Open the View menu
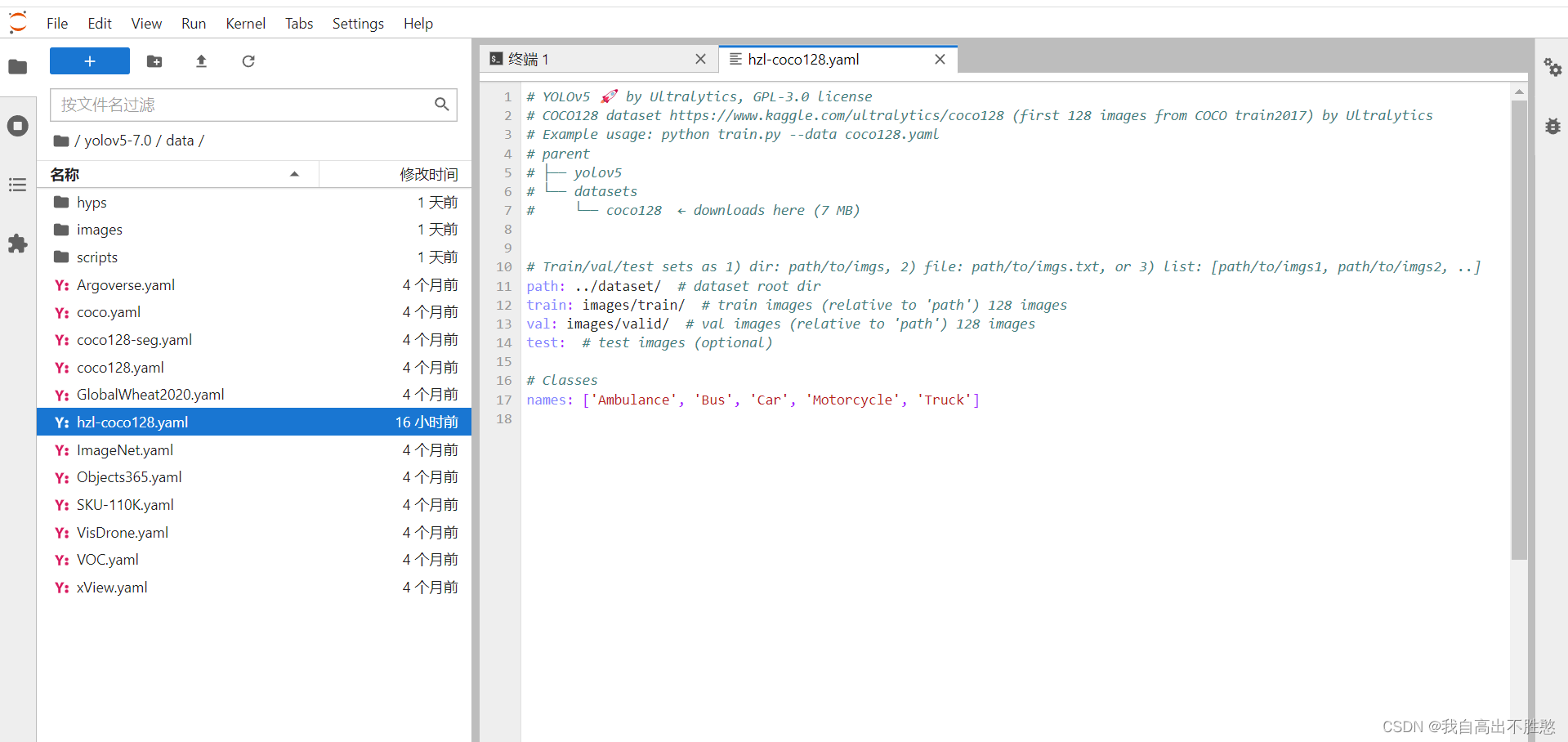Image resolution: width=1568 pixels, height=742 pixels. 146,24
